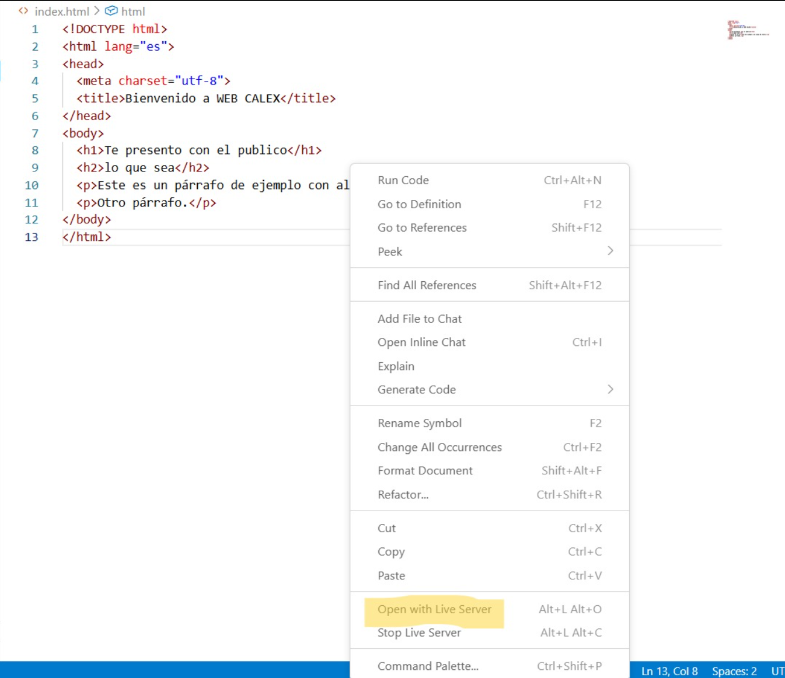Screen dimensions: 785x678
Task: Expand the Peek submenu
Action: [x=490, y=251]
